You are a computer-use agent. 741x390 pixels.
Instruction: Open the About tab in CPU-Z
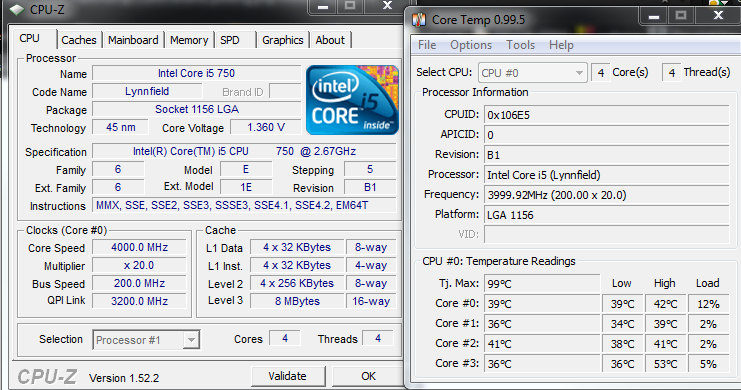point(330,40)
